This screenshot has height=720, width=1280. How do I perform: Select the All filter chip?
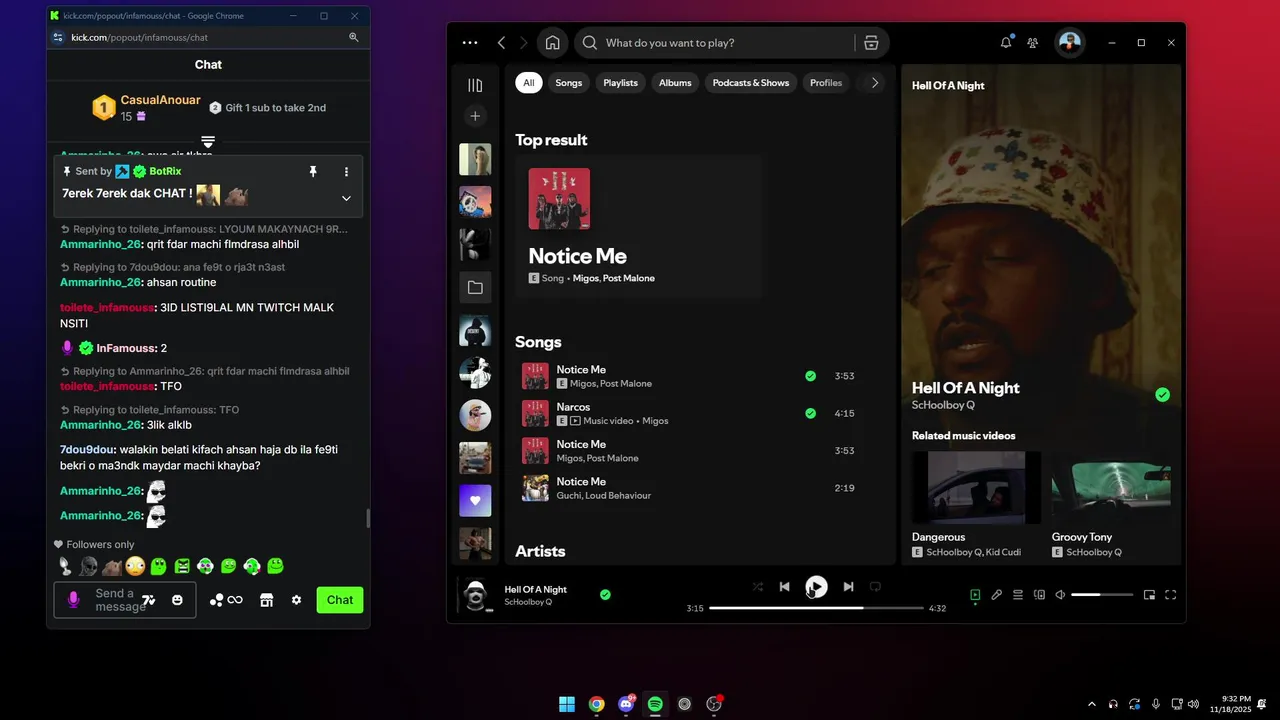tap(529, 83)
